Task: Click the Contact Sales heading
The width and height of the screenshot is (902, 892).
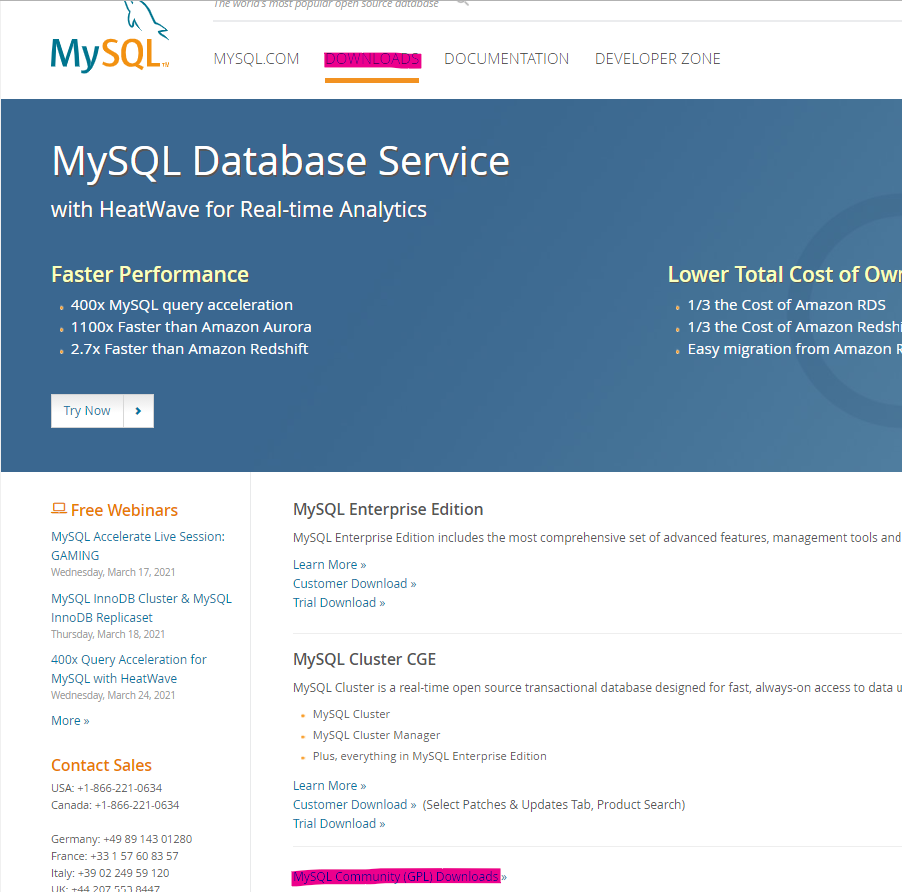Action: click(x=101, y=765)
